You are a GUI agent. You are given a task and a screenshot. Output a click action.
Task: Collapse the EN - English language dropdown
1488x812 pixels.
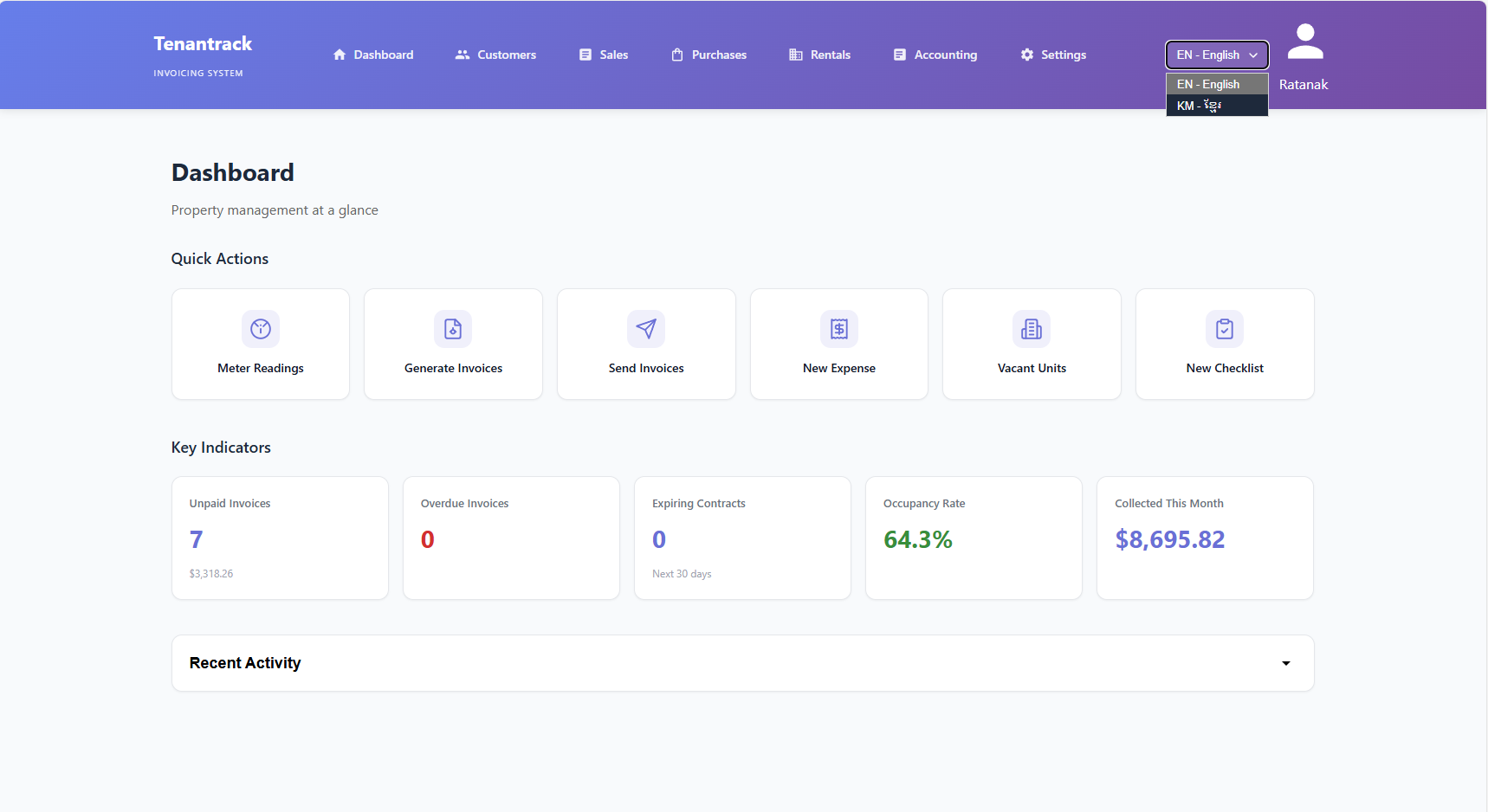pos(1217,55)
